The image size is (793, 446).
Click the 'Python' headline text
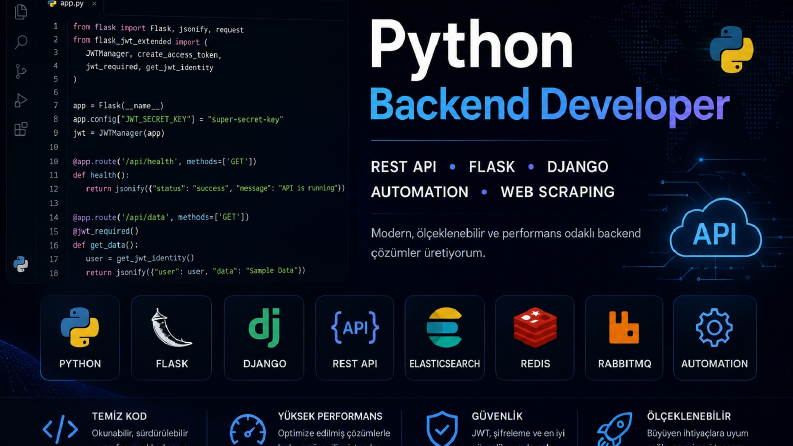(471, 48)
